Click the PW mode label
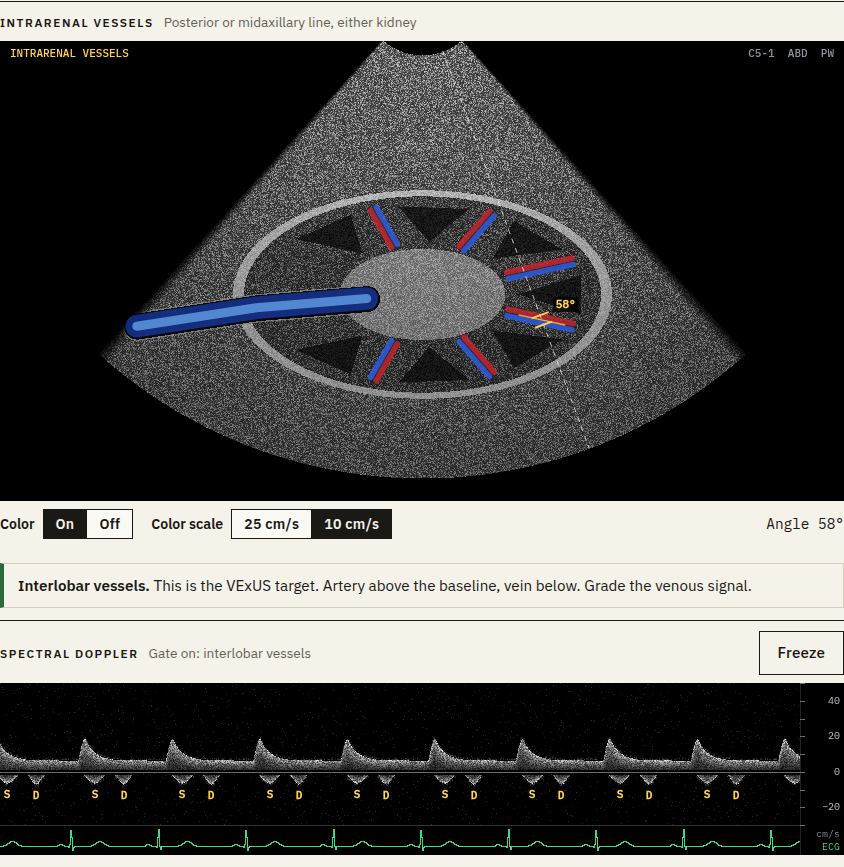The width and height of the screenshot is (844, 867). pos(827,53)
